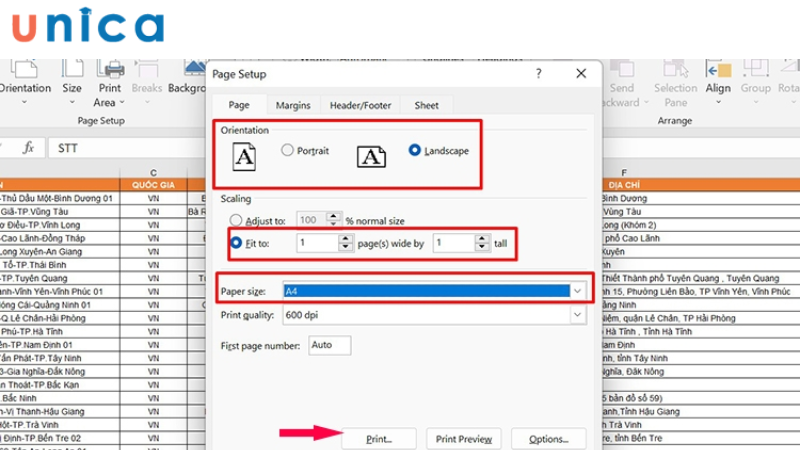Click the pages wide spinner arrows

click(345, 243)
